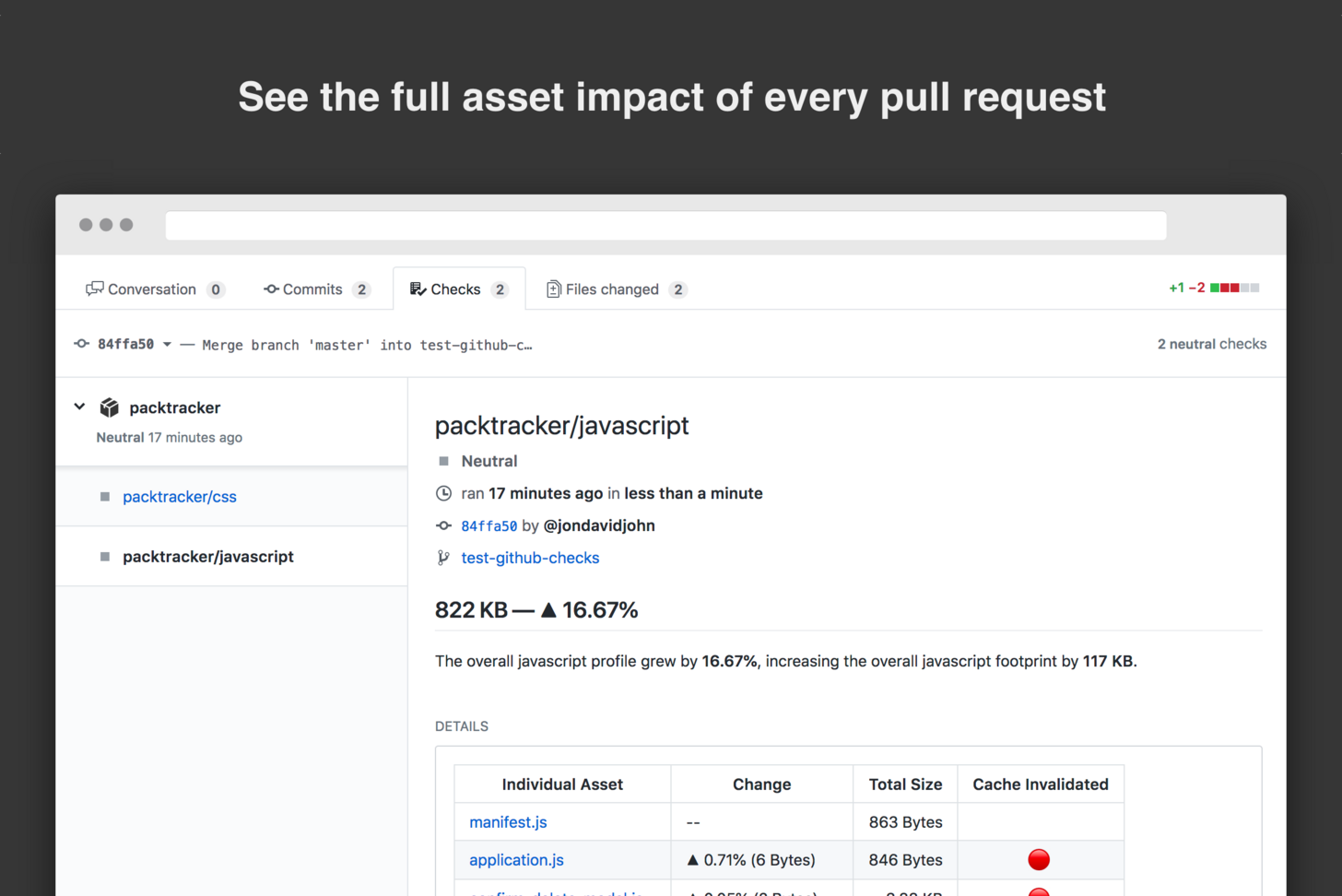Viewport: 1342px width, 896px height.
Task: Click the gray neutral square next to packtracker/javascript
Action: tap(104, 556)
